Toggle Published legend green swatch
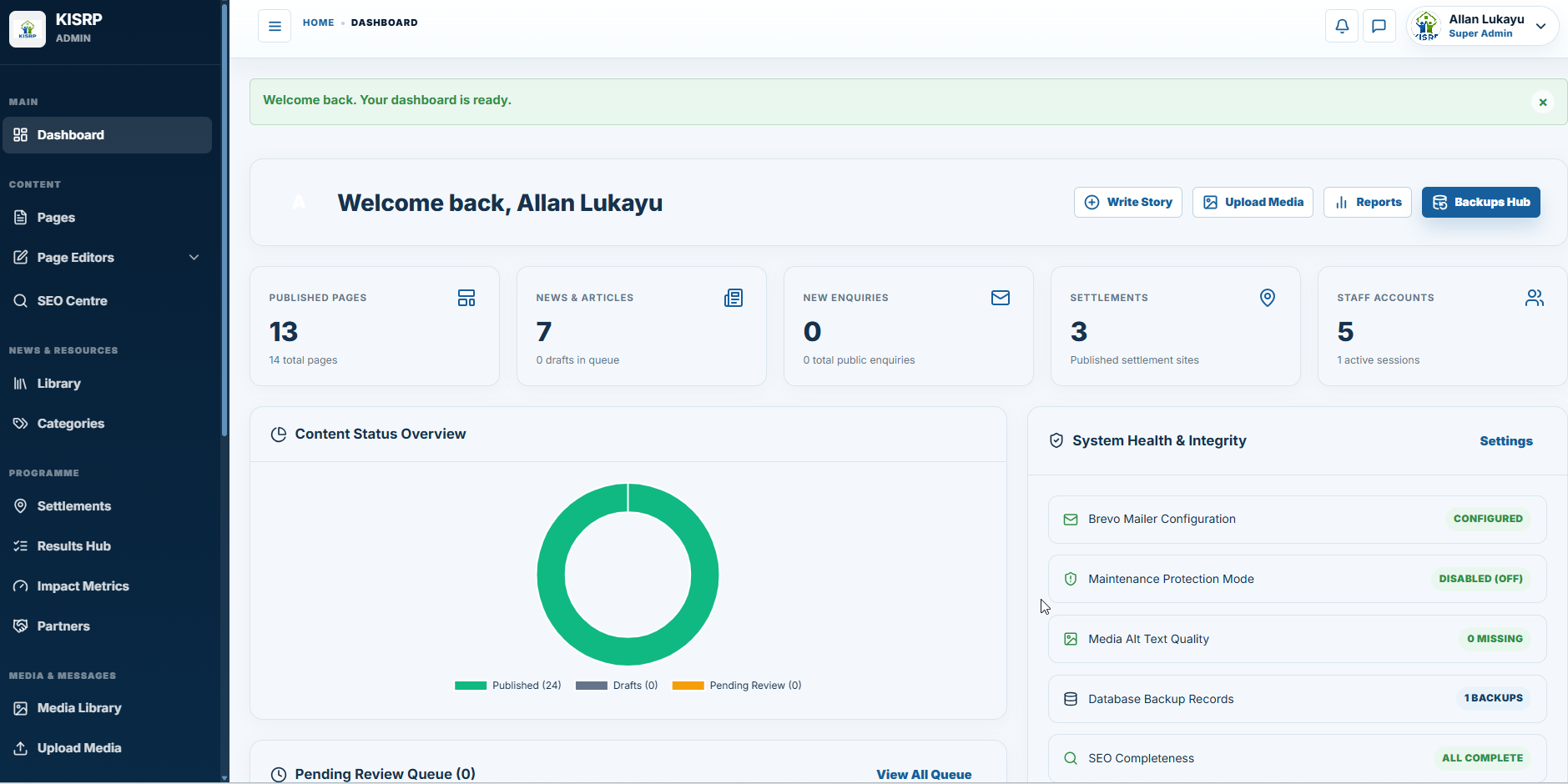The height and width of the screenshot is (784, 1568). click(x=471, y=686)
